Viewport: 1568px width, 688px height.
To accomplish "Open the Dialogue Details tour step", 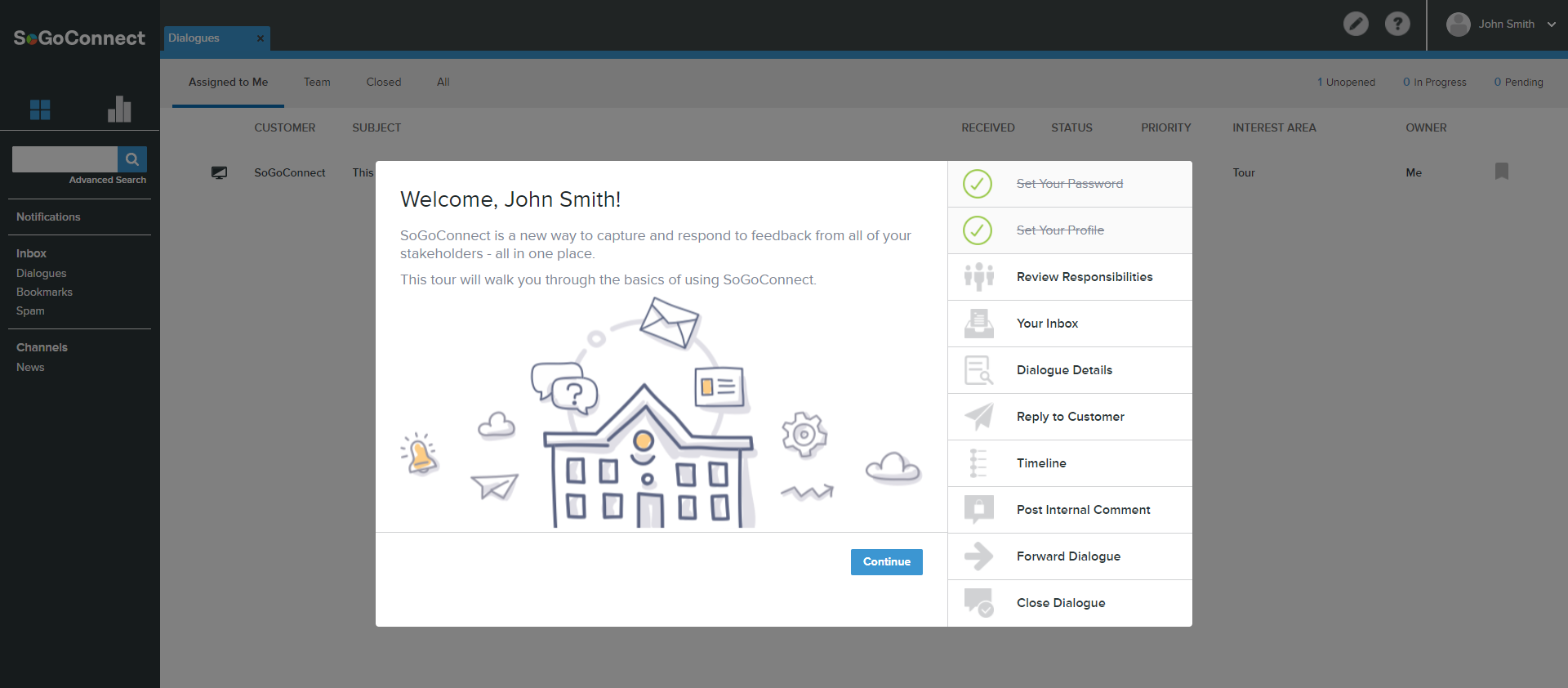I will 1070,370.
